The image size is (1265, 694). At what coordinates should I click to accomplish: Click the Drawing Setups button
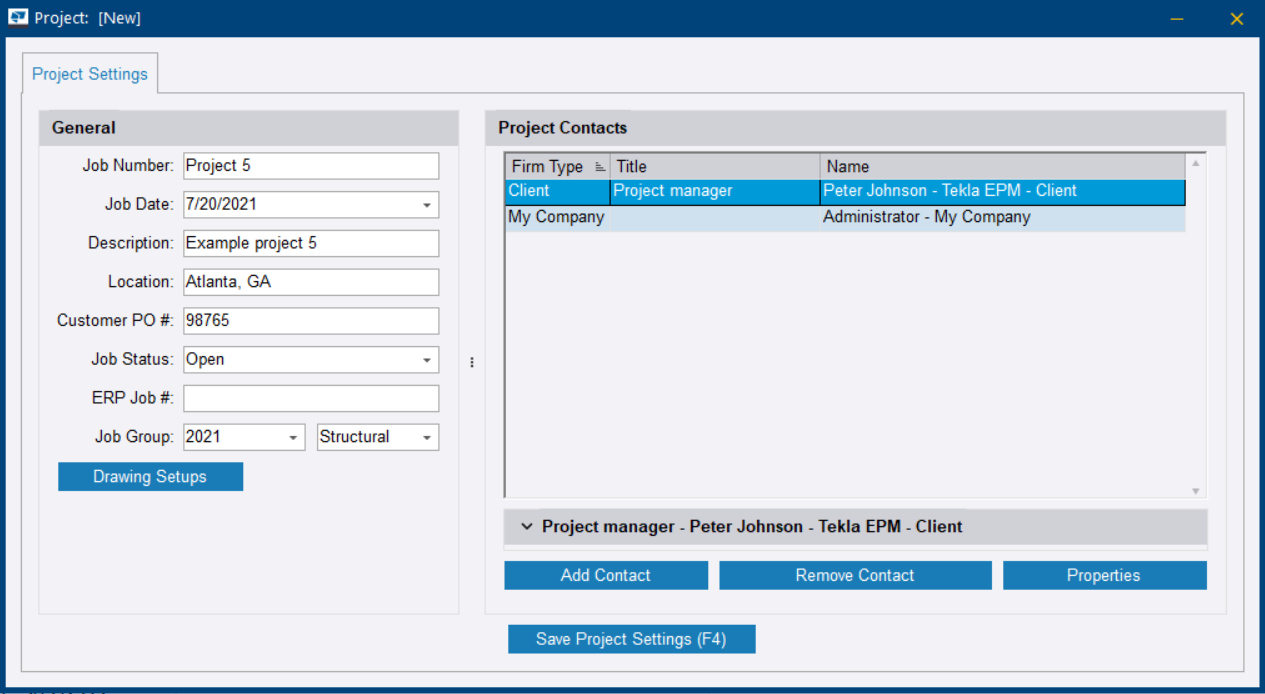[150, 477]
